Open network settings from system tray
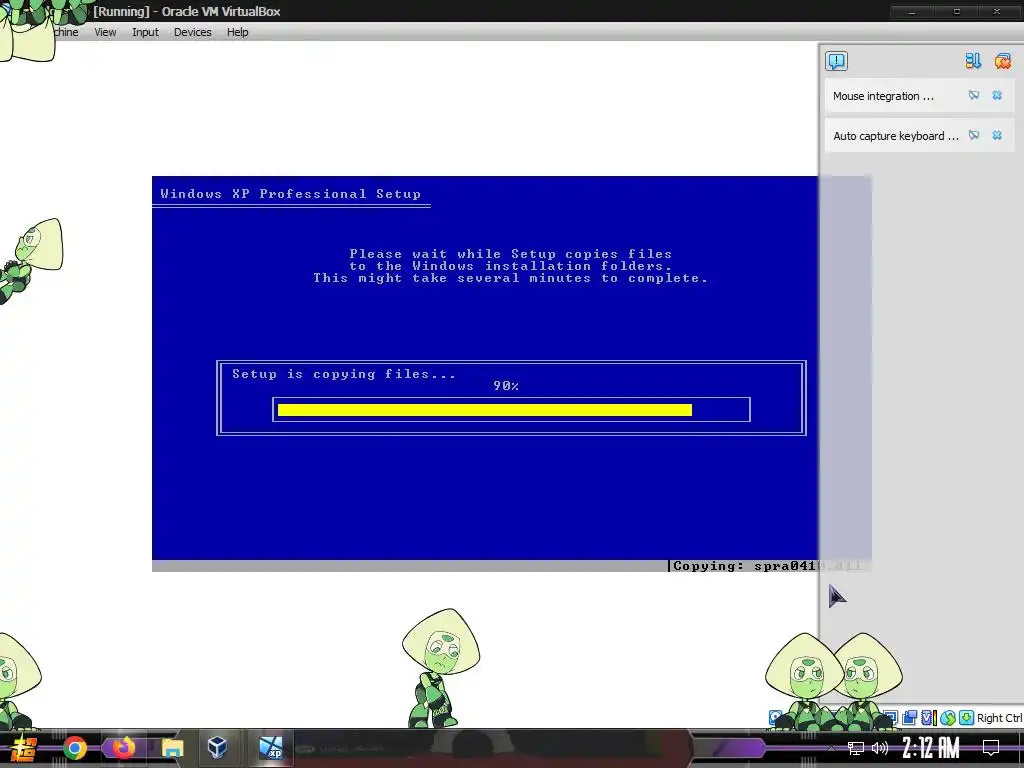1024x768 pixels. [856, 748]
